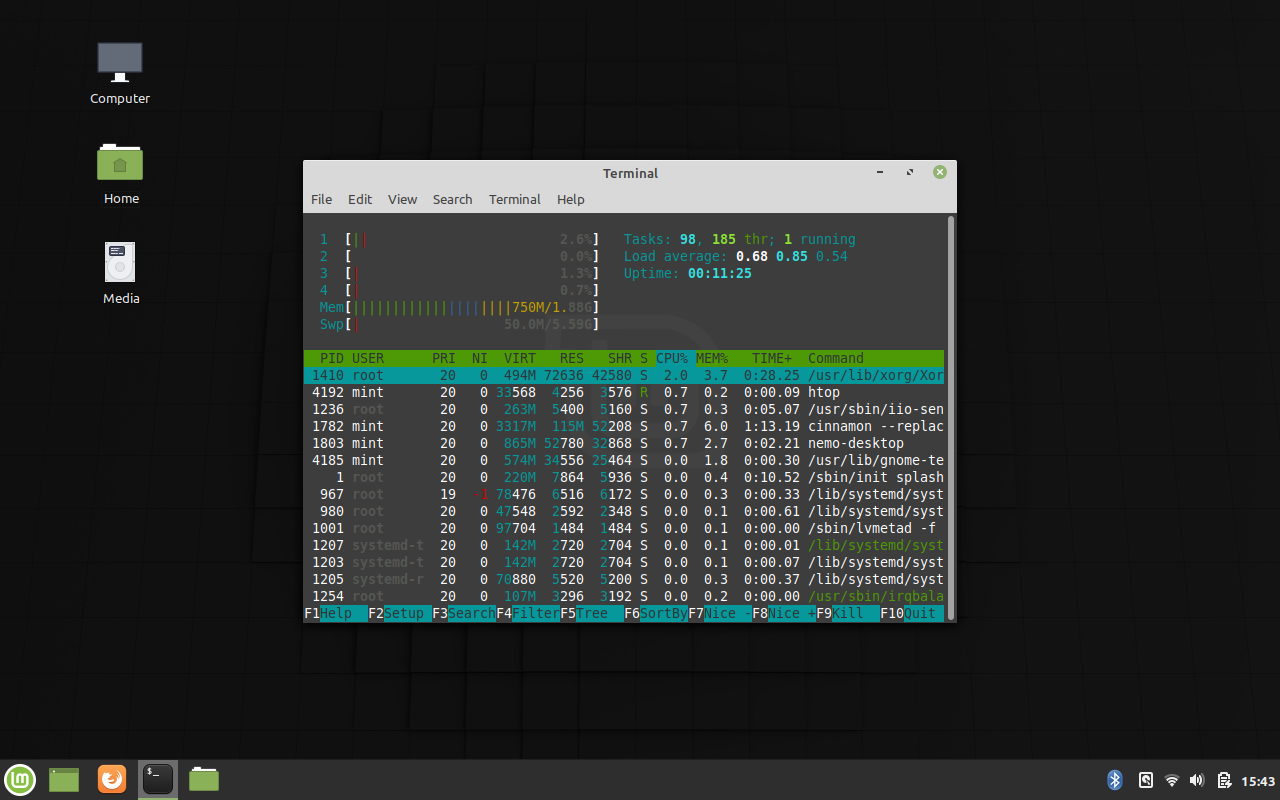Open the Computer desktop icon

point(120,72)
